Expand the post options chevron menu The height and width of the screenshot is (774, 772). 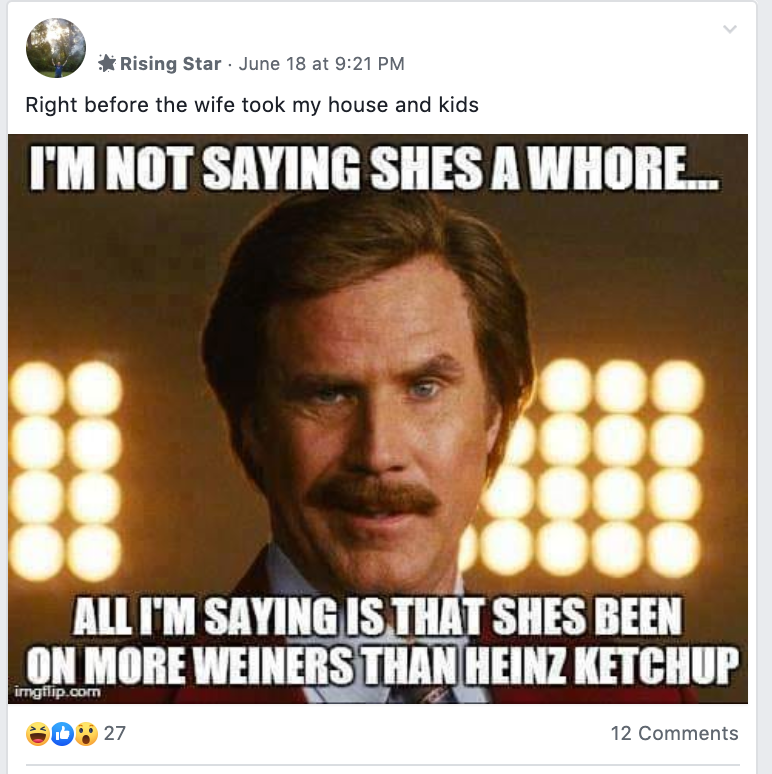point(730,29)
